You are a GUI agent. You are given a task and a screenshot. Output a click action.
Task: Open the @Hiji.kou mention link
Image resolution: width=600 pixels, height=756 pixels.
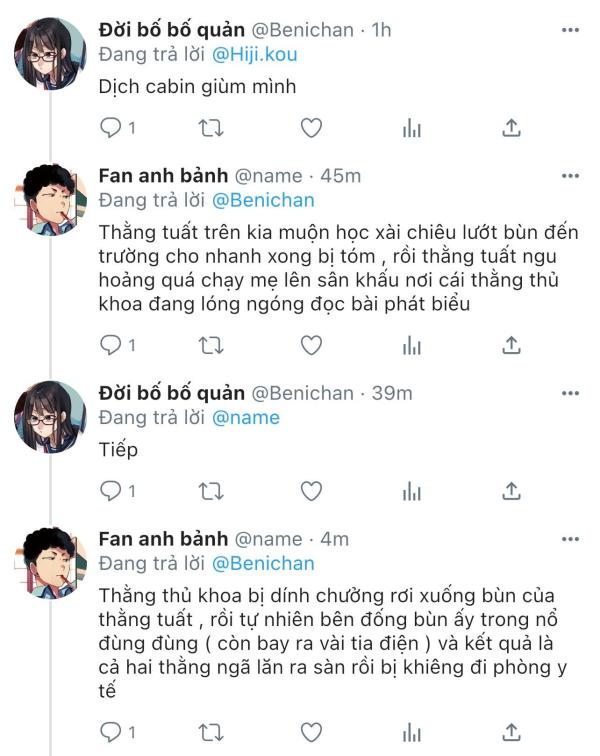coord(254,54)
